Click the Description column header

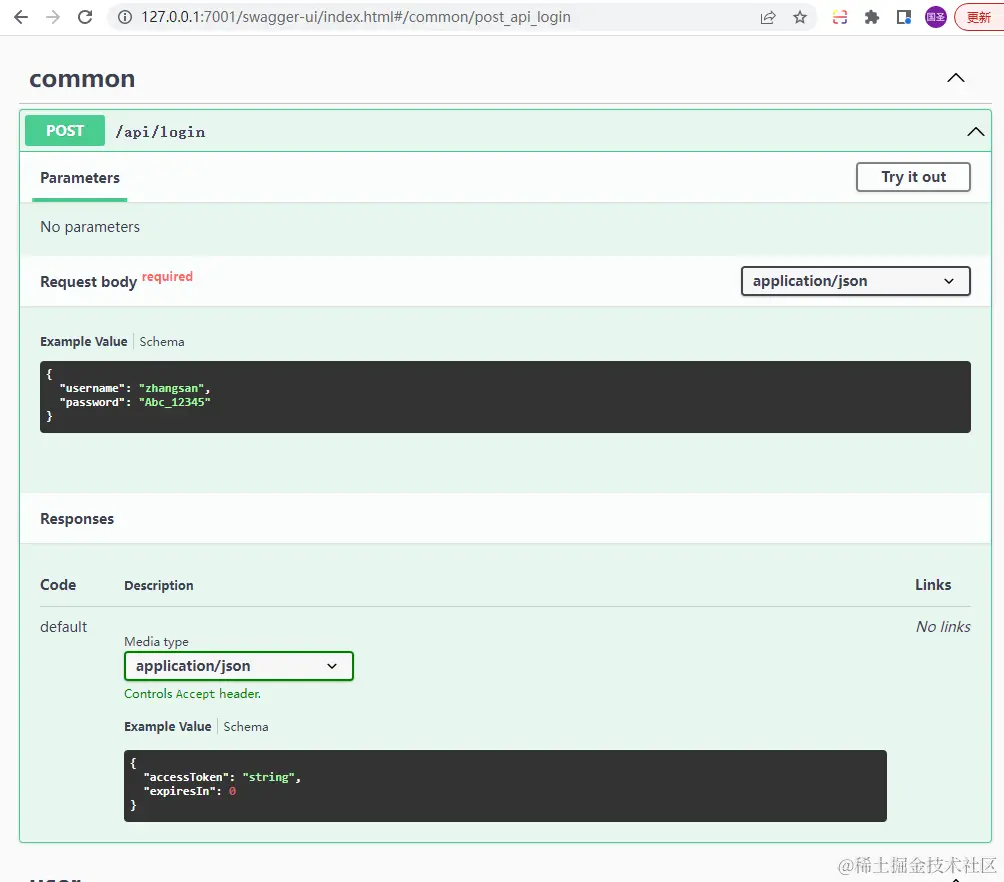(x=159, y=585)
